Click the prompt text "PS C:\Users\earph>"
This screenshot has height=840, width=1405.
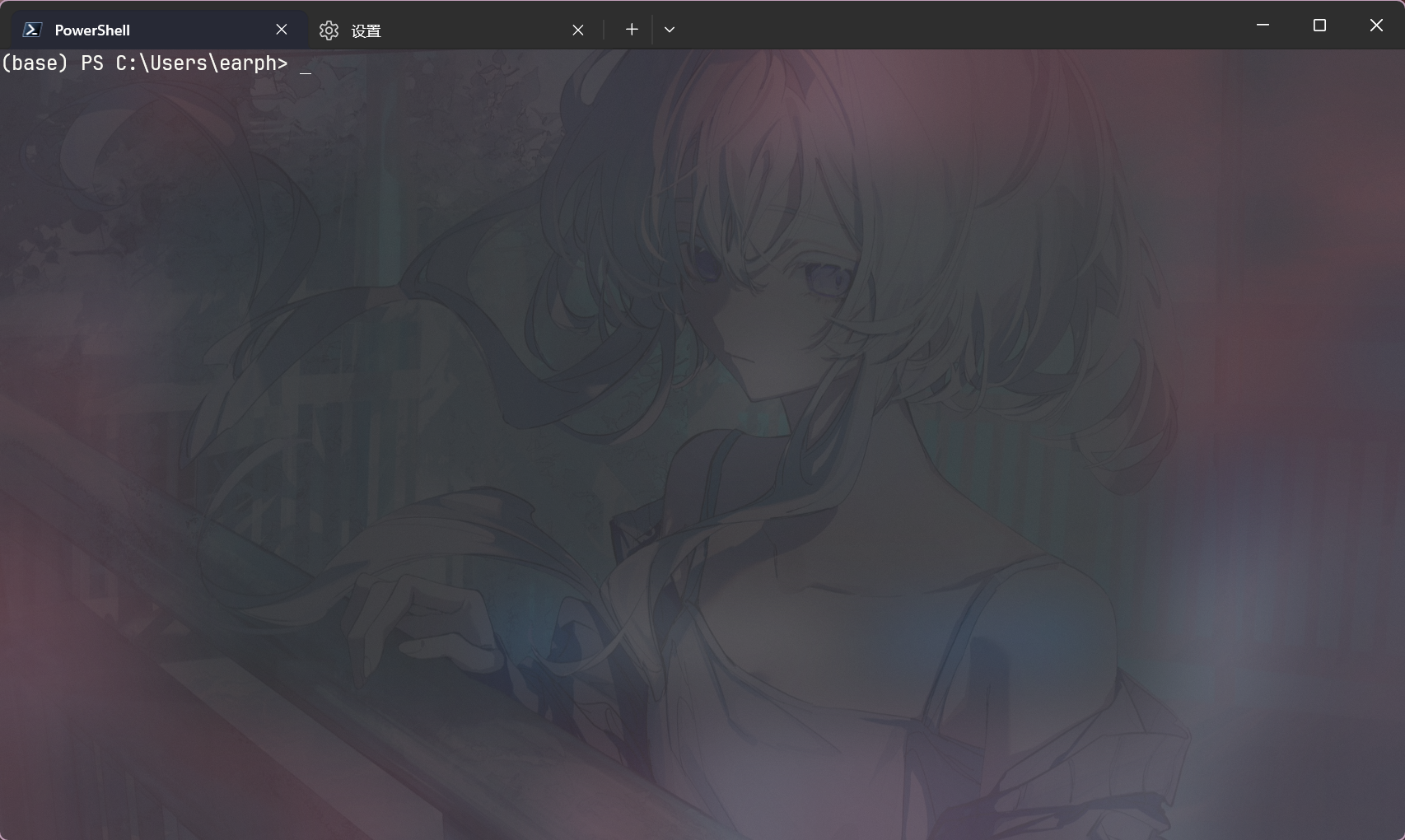click(x=184, y=63)
